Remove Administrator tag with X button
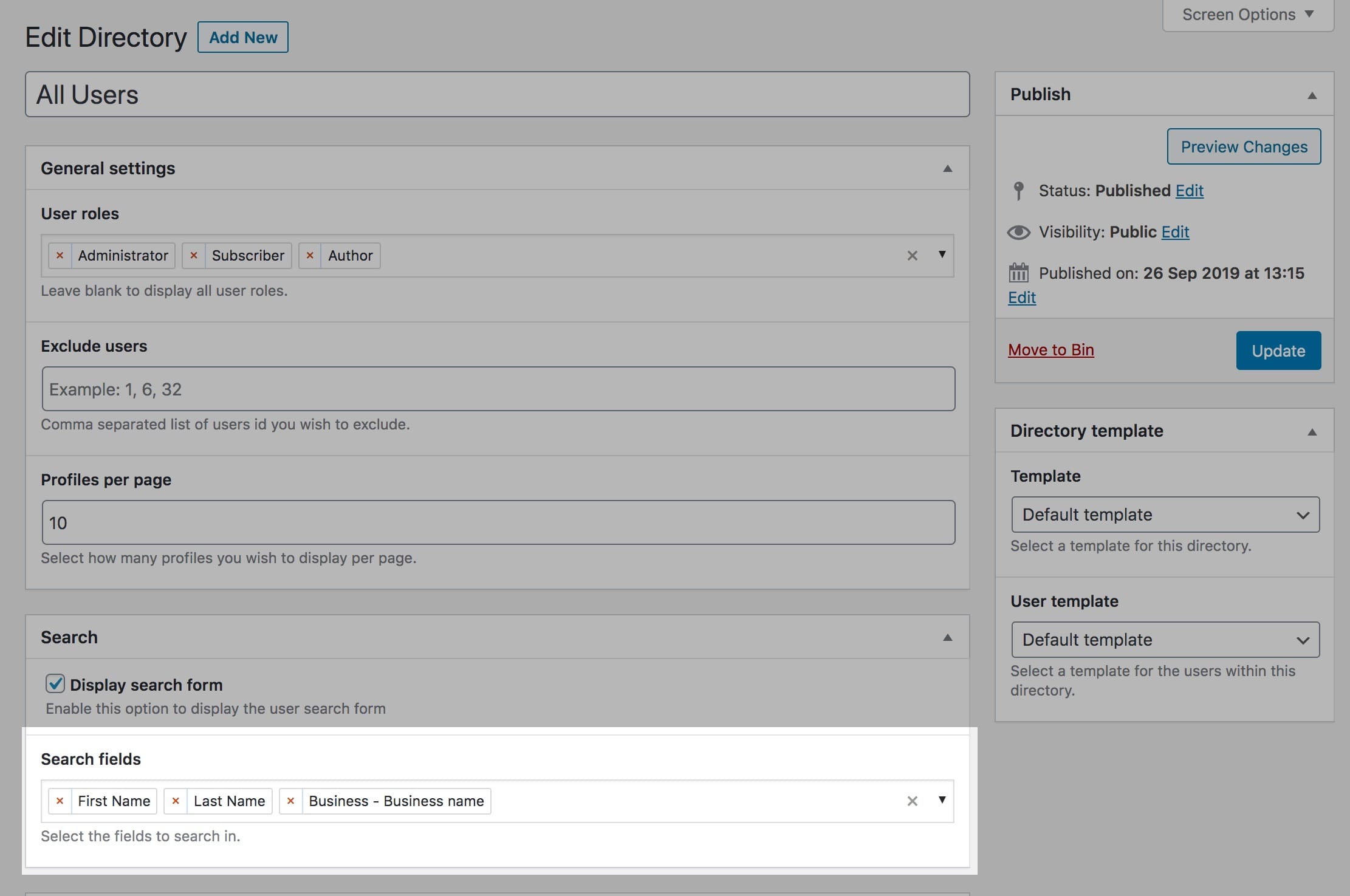Image resolution: width=1350 pixels, height=896 pixels. coord(60,255)
